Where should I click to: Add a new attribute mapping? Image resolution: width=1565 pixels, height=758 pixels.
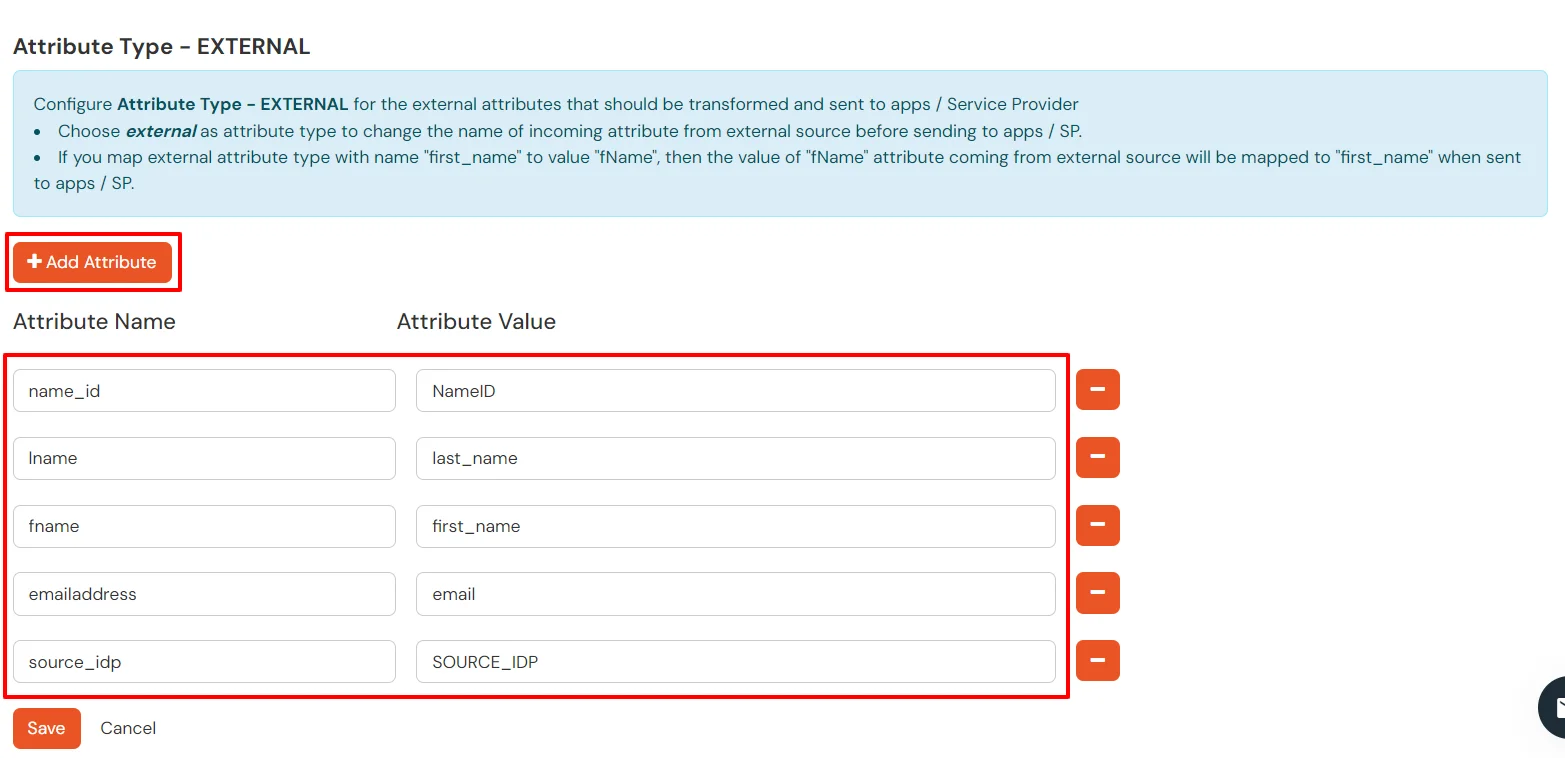click(91, 262)
